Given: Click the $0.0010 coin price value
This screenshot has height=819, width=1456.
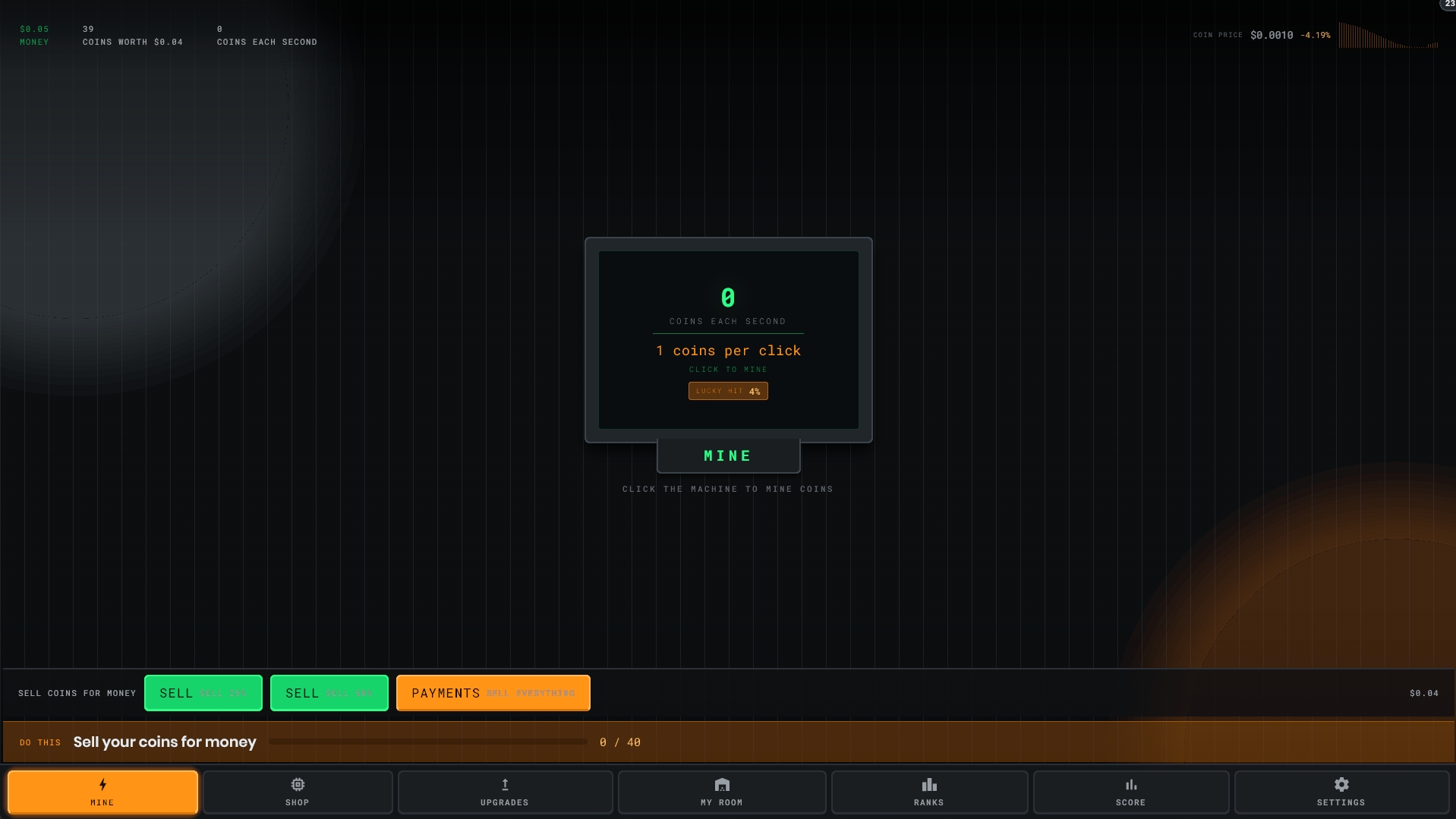Looking at the screenshot, I should [x=1272, y=35].
